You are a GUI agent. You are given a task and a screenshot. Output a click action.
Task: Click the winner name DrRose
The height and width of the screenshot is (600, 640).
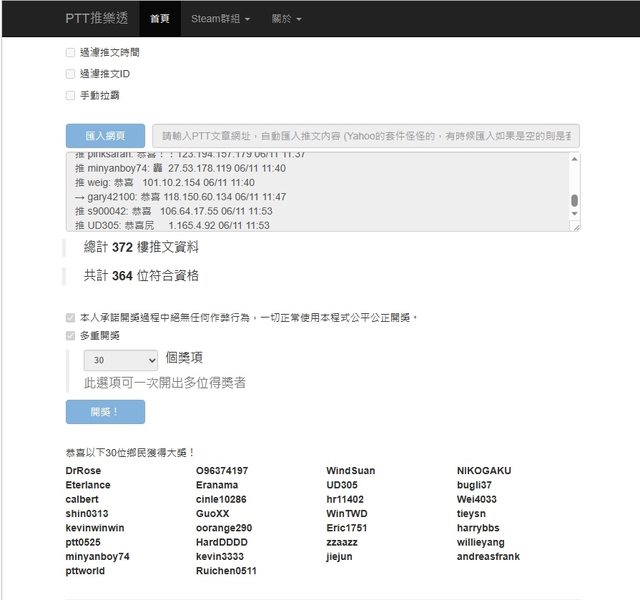83,471
